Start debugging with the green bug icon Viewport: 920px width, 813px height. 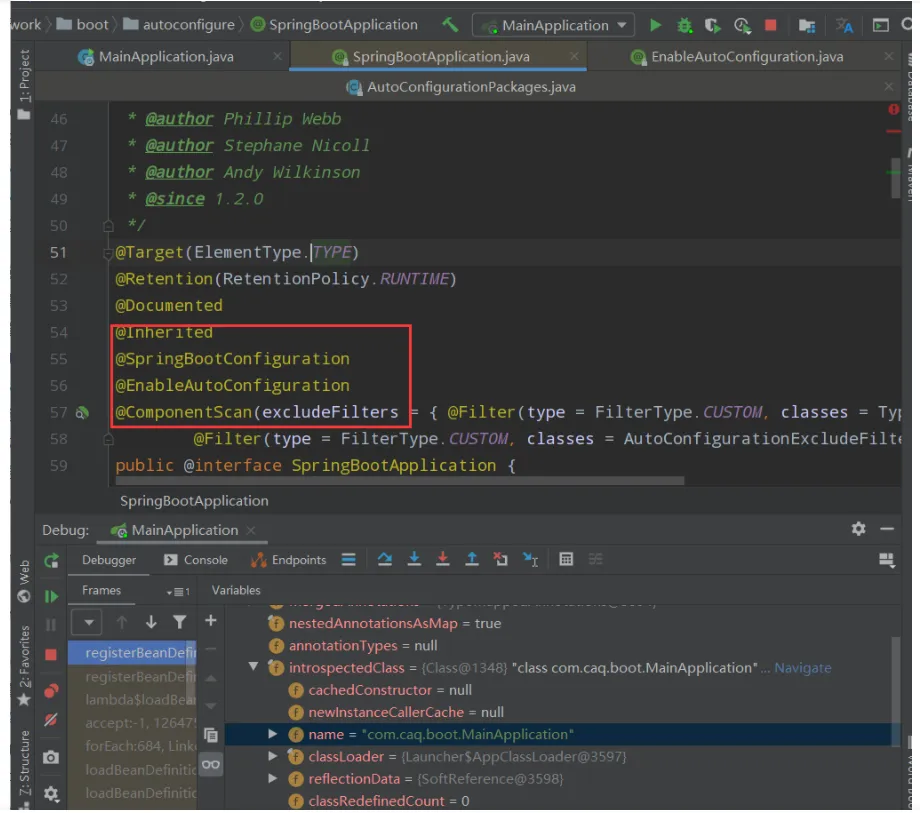(684, 25)
